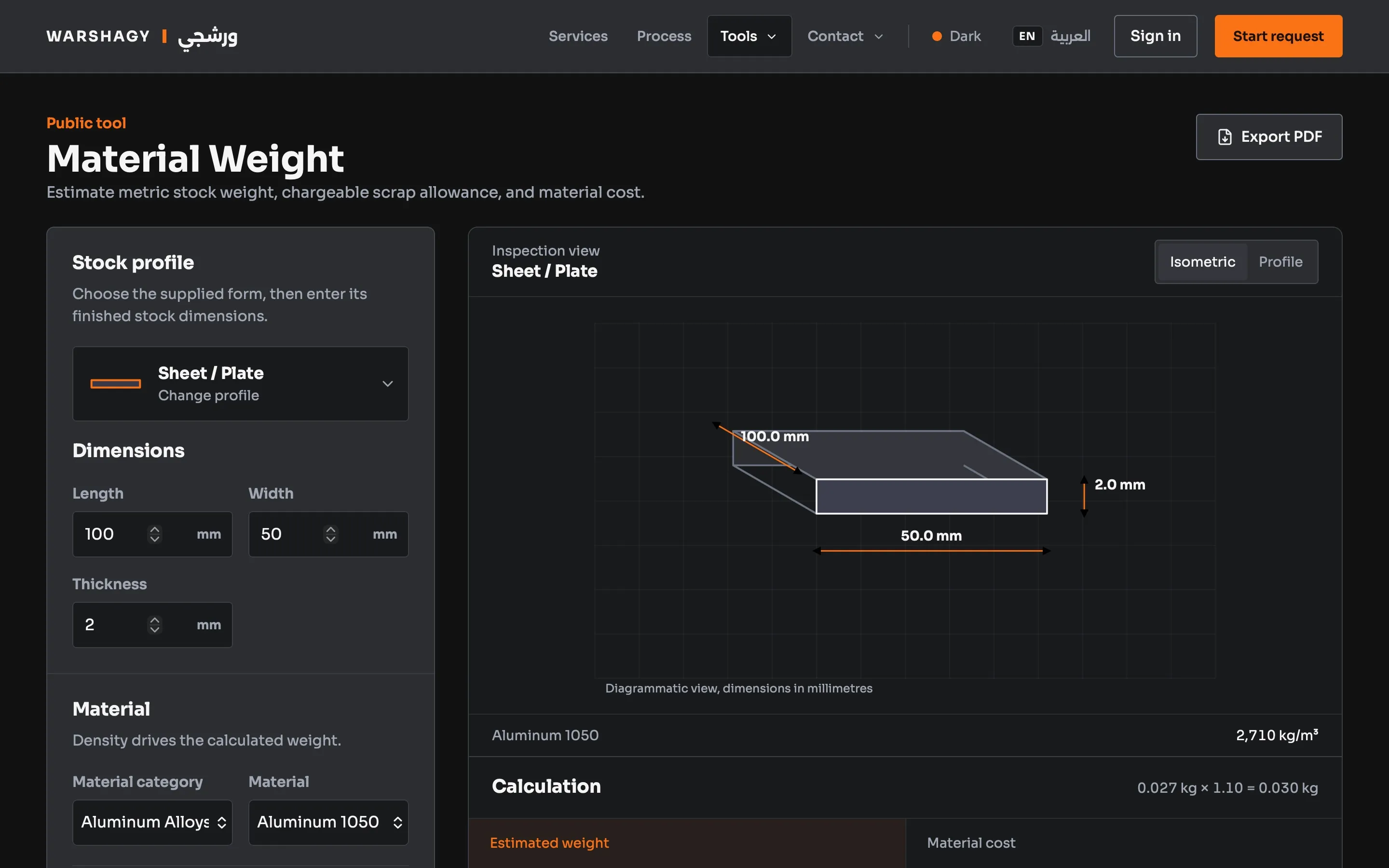Click the sheet profile shape icon

[115, 383]
